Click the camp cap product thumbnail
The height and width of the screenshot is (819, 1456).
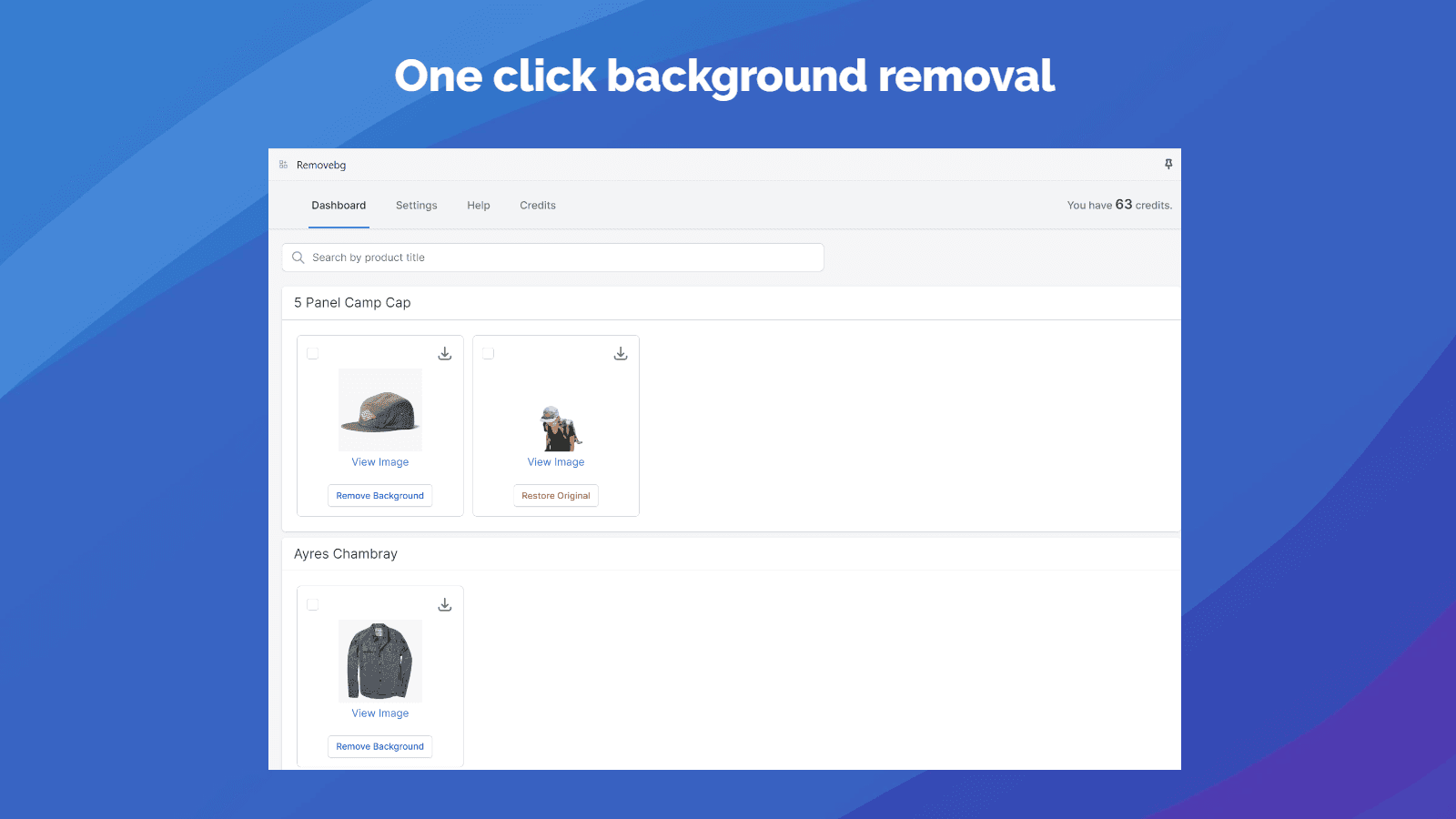point(379,409)
